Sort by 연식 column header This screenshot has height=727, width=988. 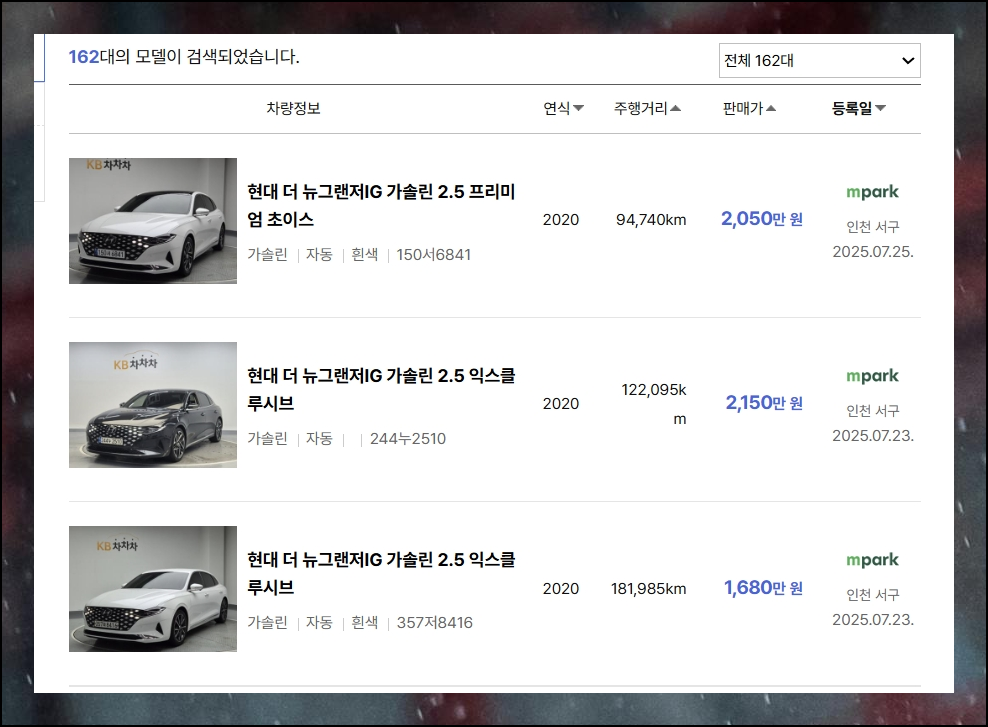point(563,108)
